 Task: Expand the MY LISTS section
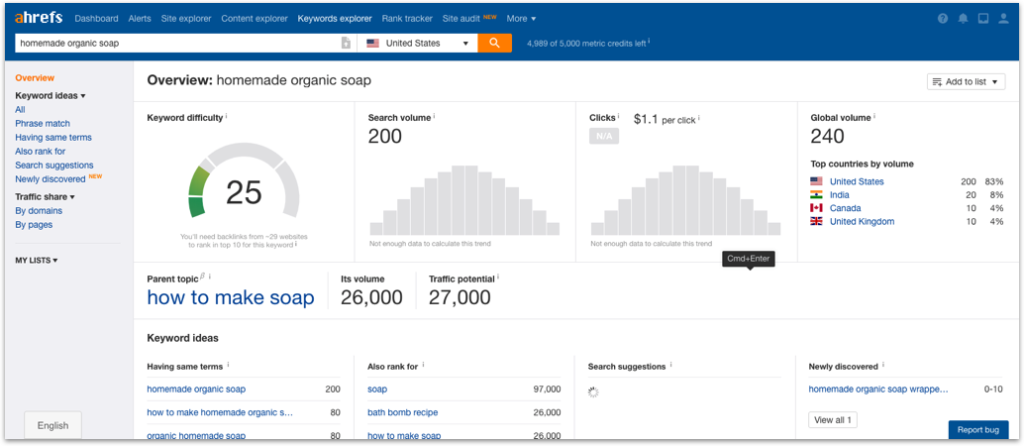coord(37,260)
